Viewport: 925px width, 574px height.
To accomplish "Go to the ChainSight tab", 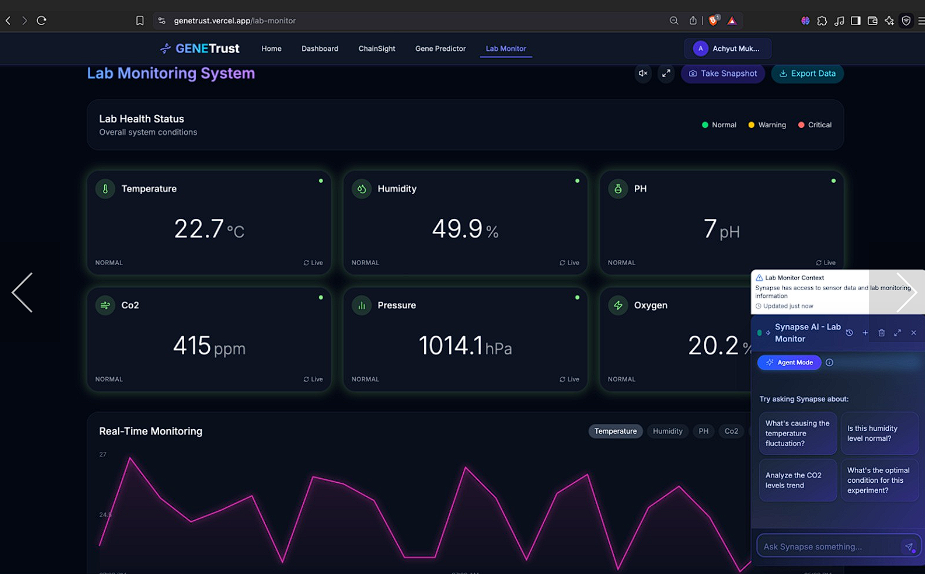I will 376,48.
